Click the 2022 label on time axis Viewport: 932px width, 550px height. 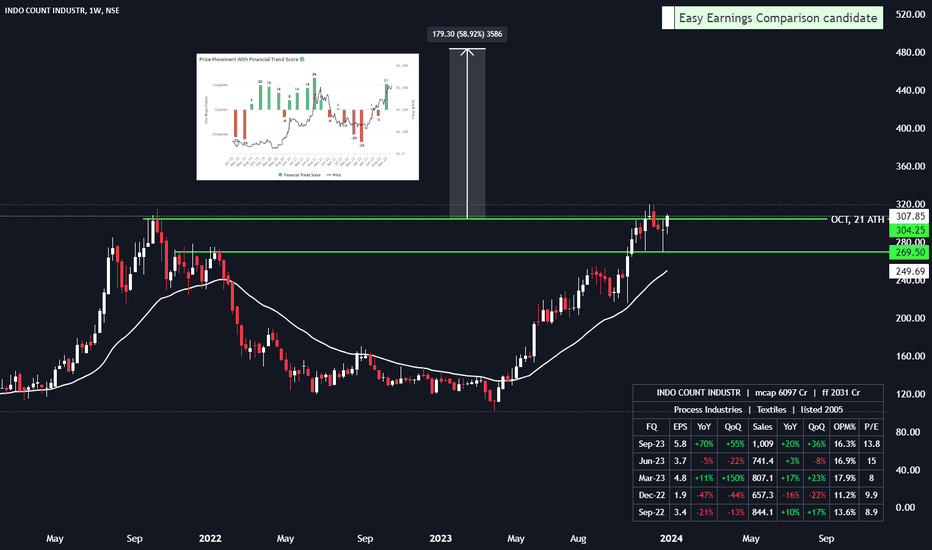coord(210,538)
